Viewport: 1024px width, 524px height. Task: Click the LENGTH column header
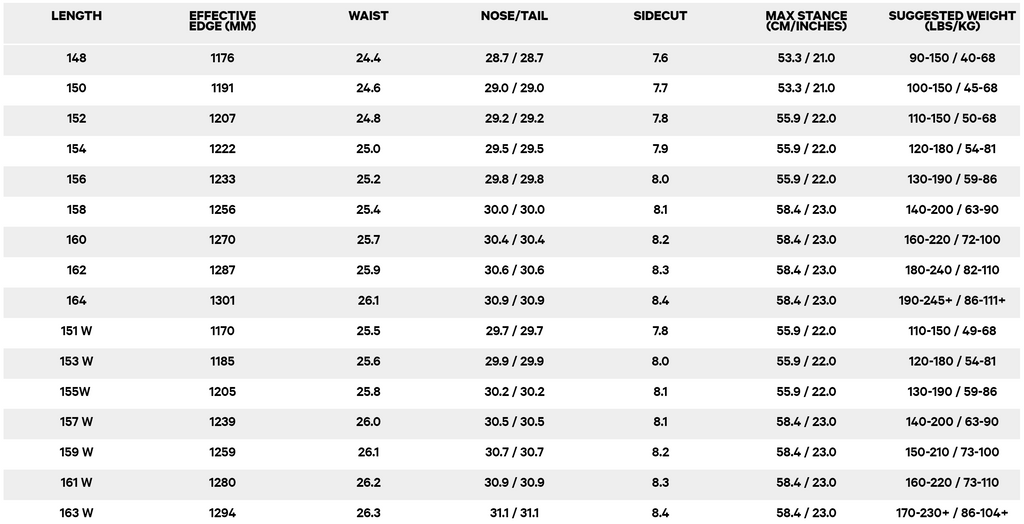click(76, 17)
